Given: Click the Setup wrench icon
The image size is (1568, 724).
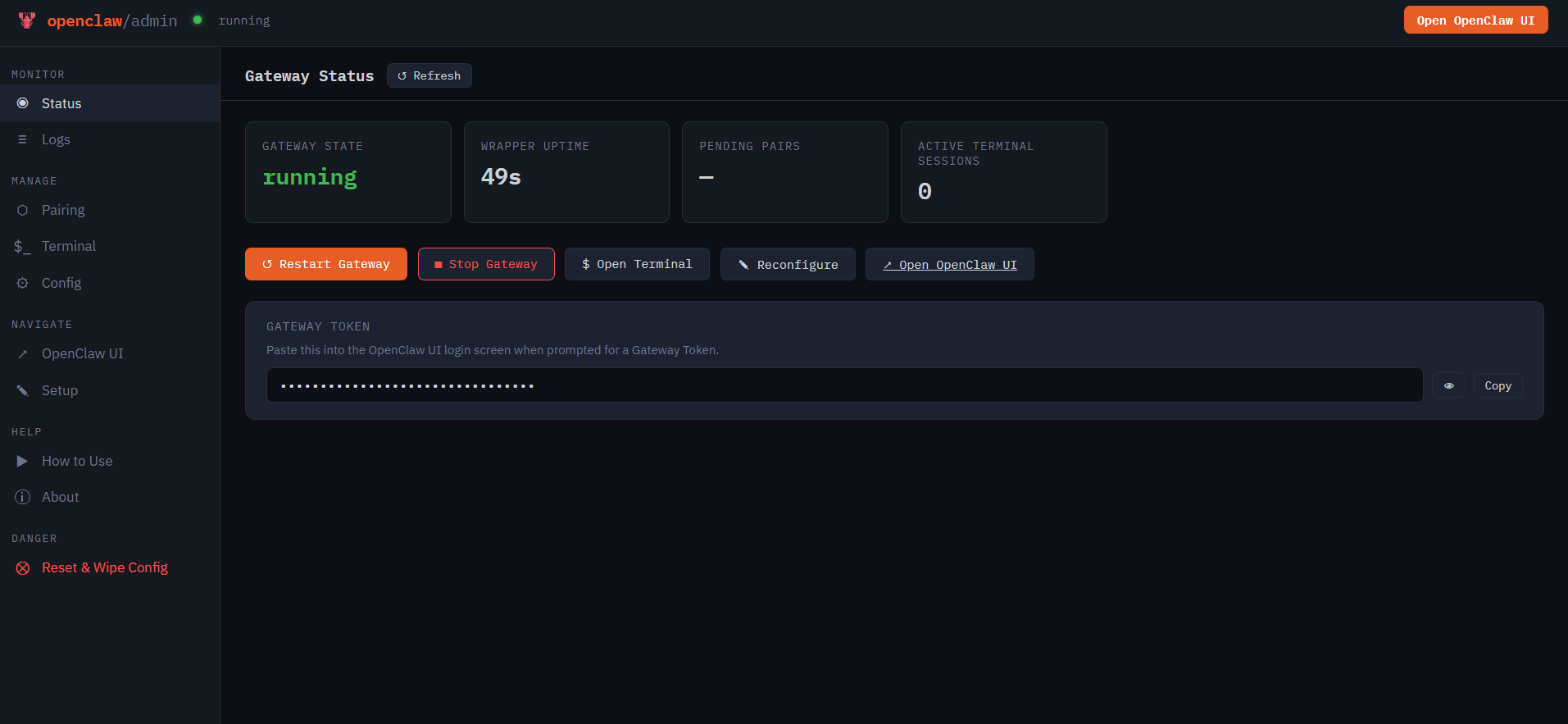Looking at the screenshot, I should (23, 390).
